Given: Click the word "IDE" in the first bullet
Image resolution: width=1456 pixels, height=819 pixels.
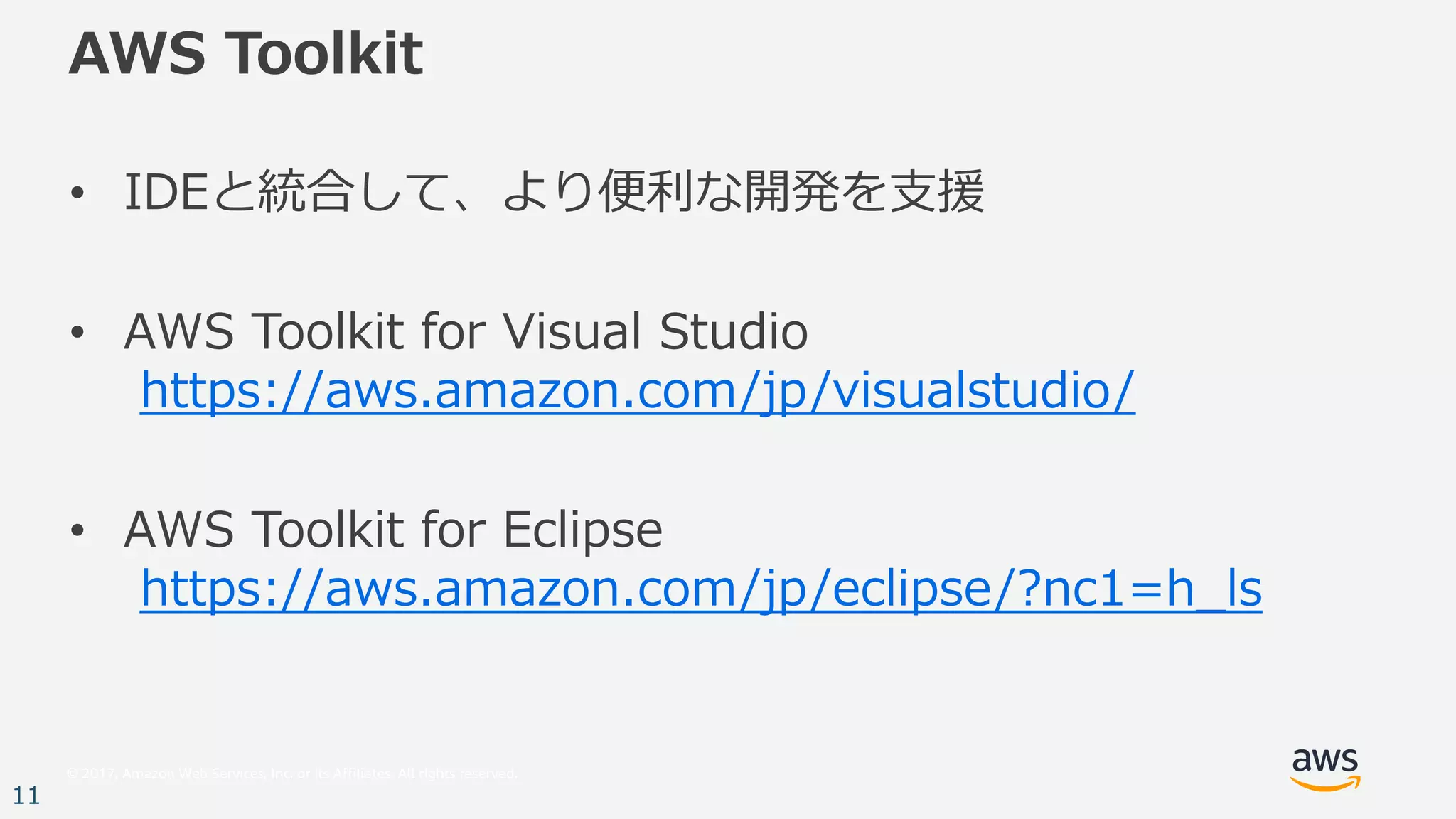Looking at the screenshot, I should point(166,192).
